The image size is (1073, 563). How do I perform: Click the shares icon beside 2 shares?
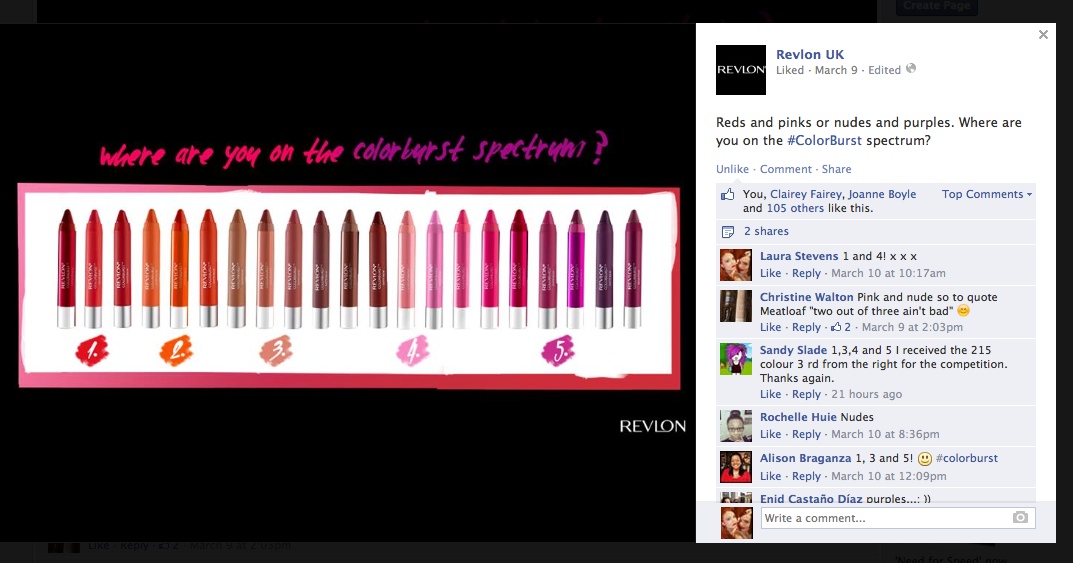pyautogui.click(x=728, y=232)
